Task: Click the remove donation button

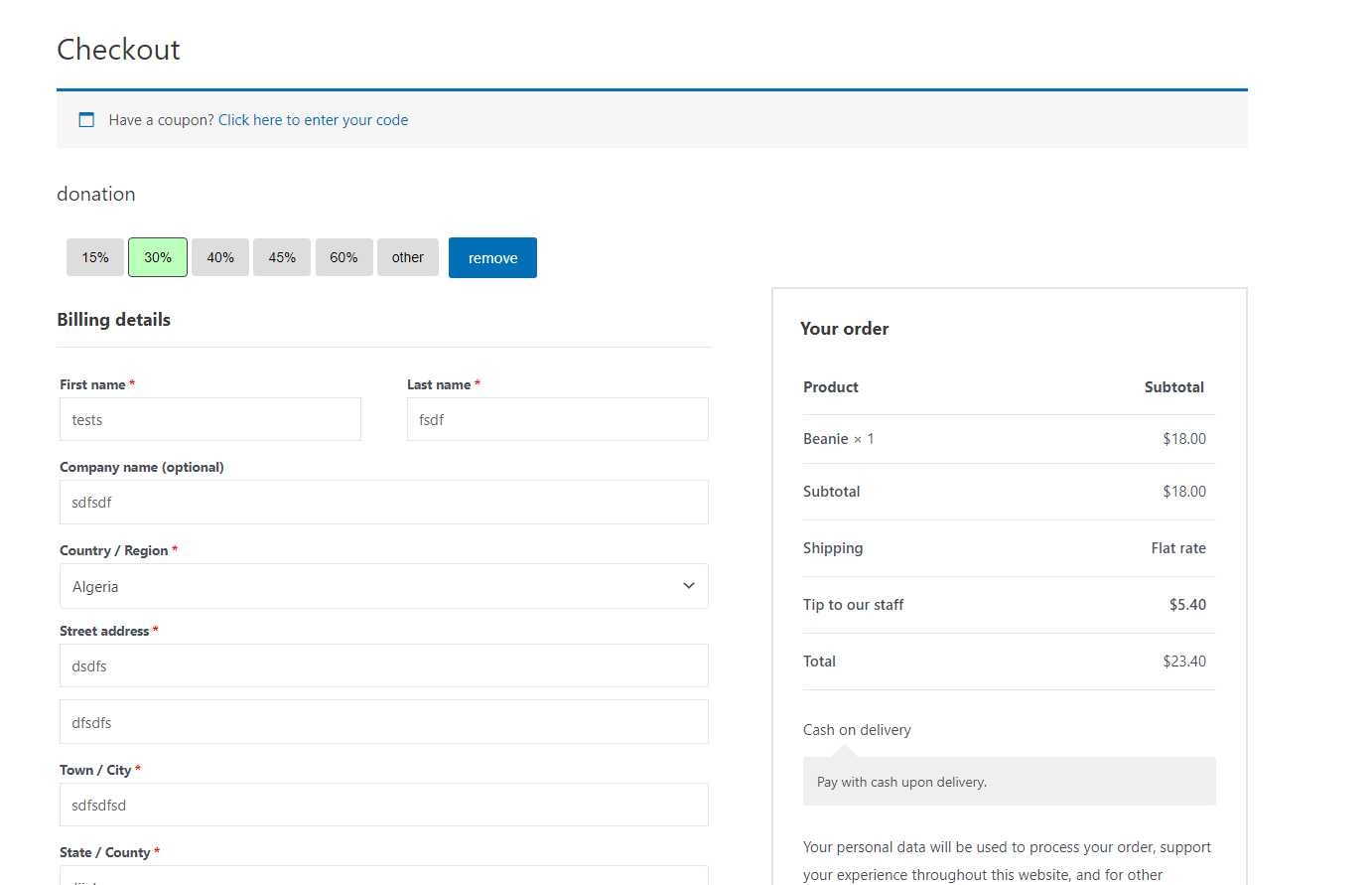Action: 492,257
